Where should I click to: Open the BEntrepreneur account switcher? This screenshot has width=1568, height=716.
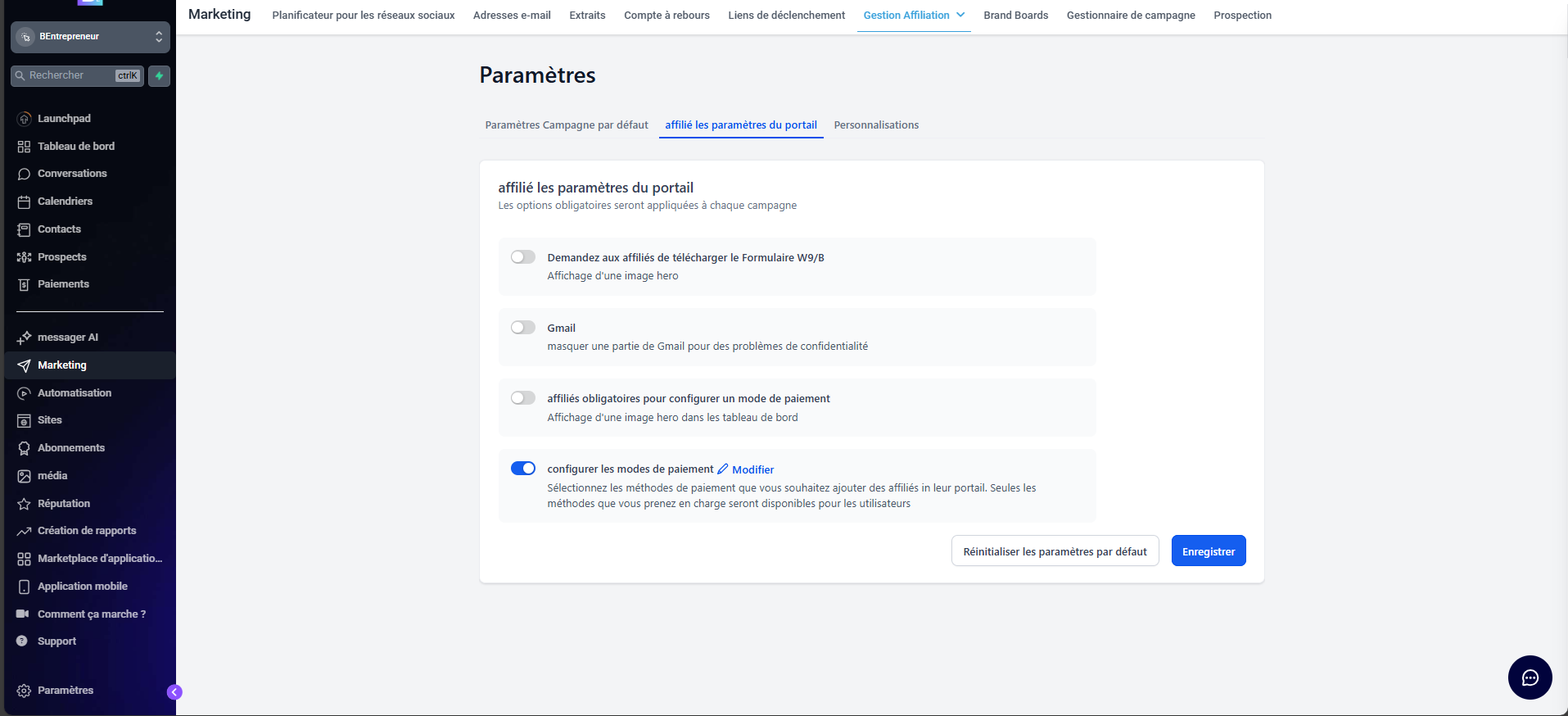[x=90, y=37]
